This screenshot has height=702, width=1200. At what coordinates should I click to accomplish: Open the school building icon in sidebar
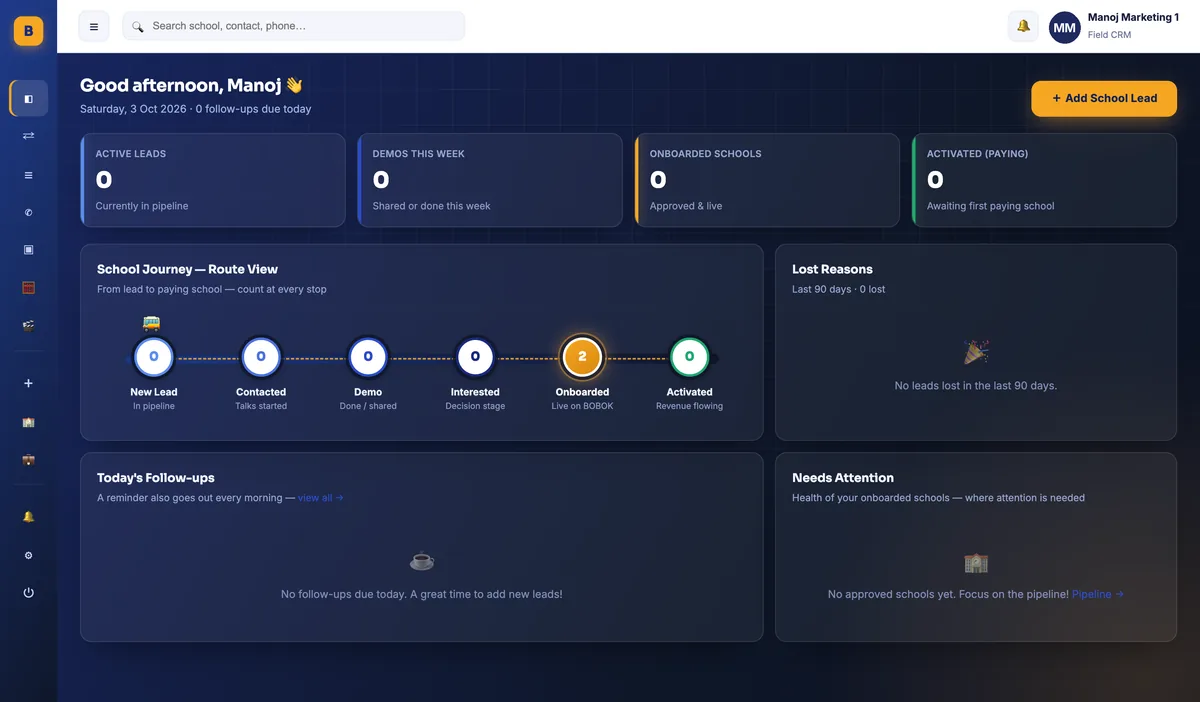click(x=28, y=422)
